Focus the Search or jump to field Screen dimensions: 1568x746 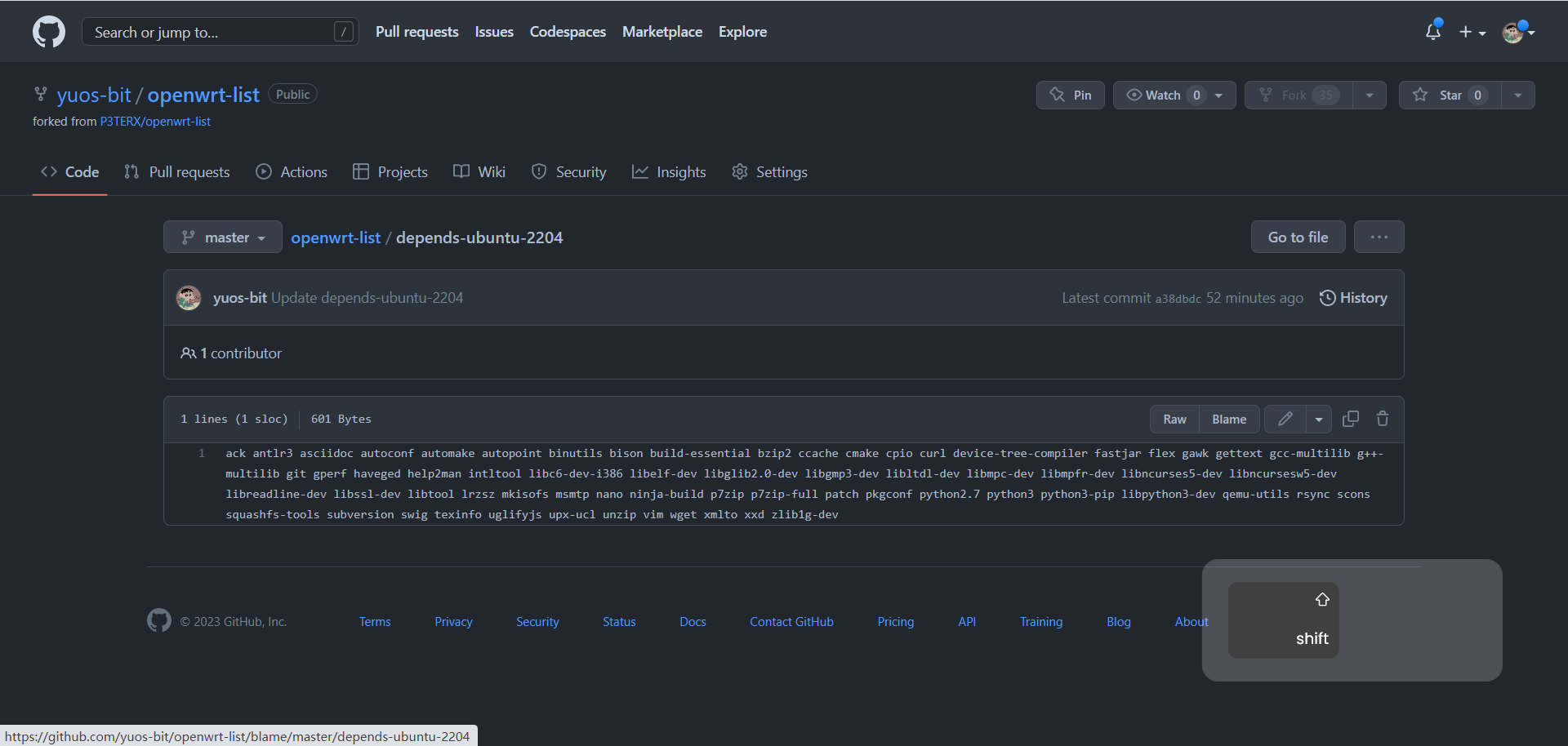tap(220, 32)
